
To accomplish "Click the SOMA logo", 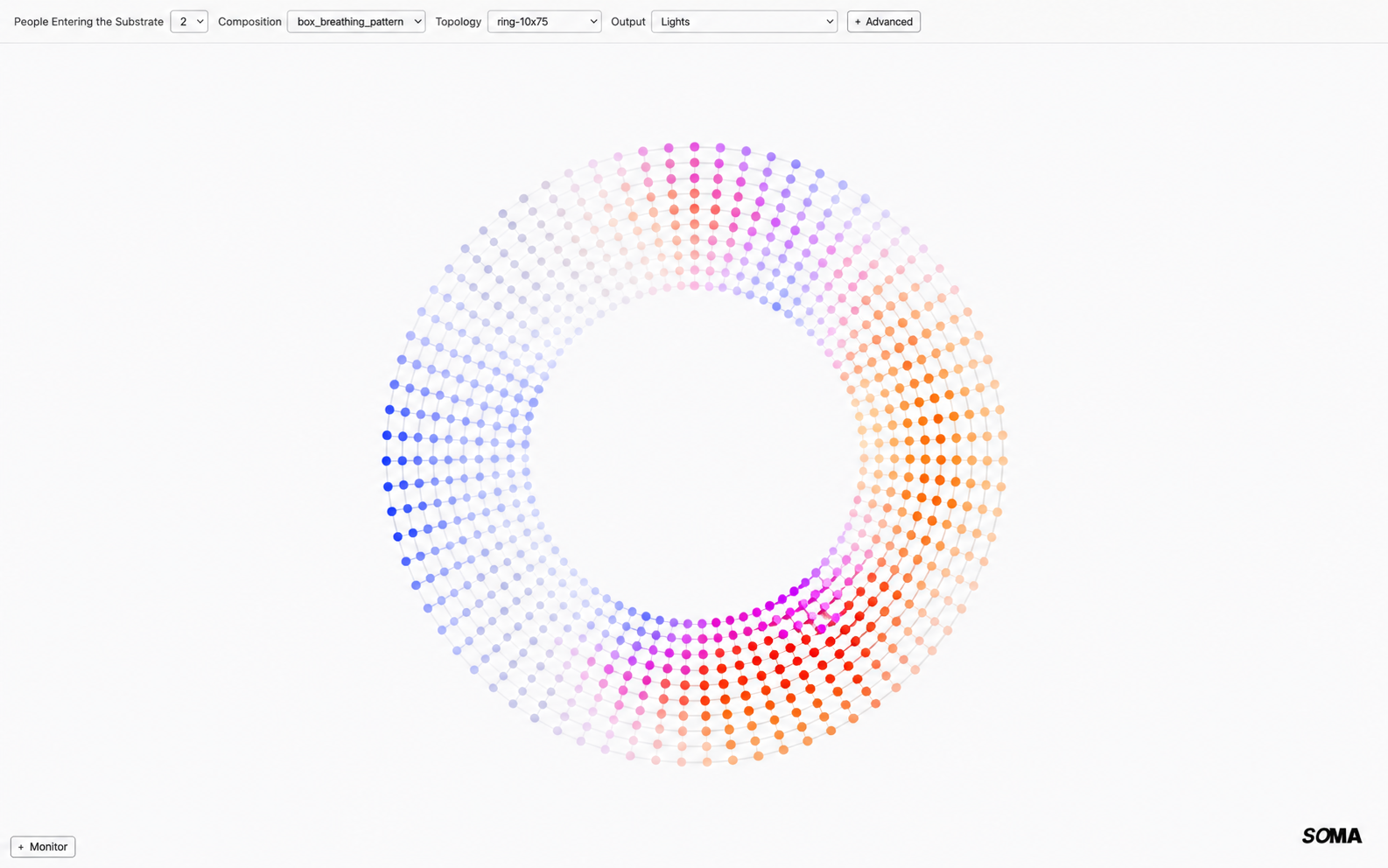I will click(1332, 836).
